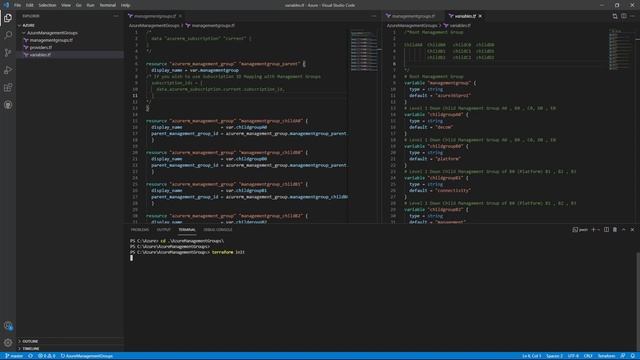Split the terminal panel
Viewport: 640px width, 360px height.
607,230
